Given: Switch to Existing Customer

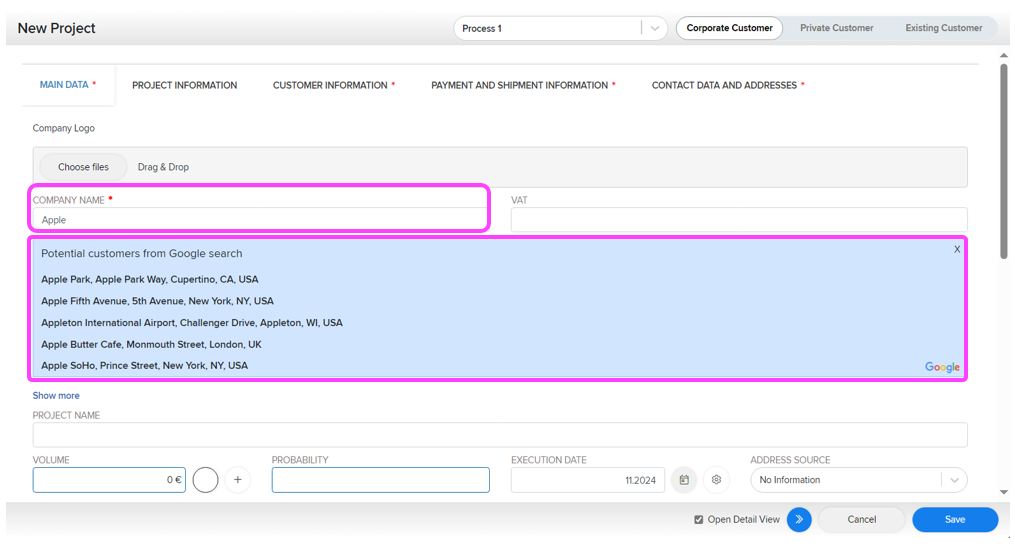Looking at the screenshot, I should (x=943, y=28).
